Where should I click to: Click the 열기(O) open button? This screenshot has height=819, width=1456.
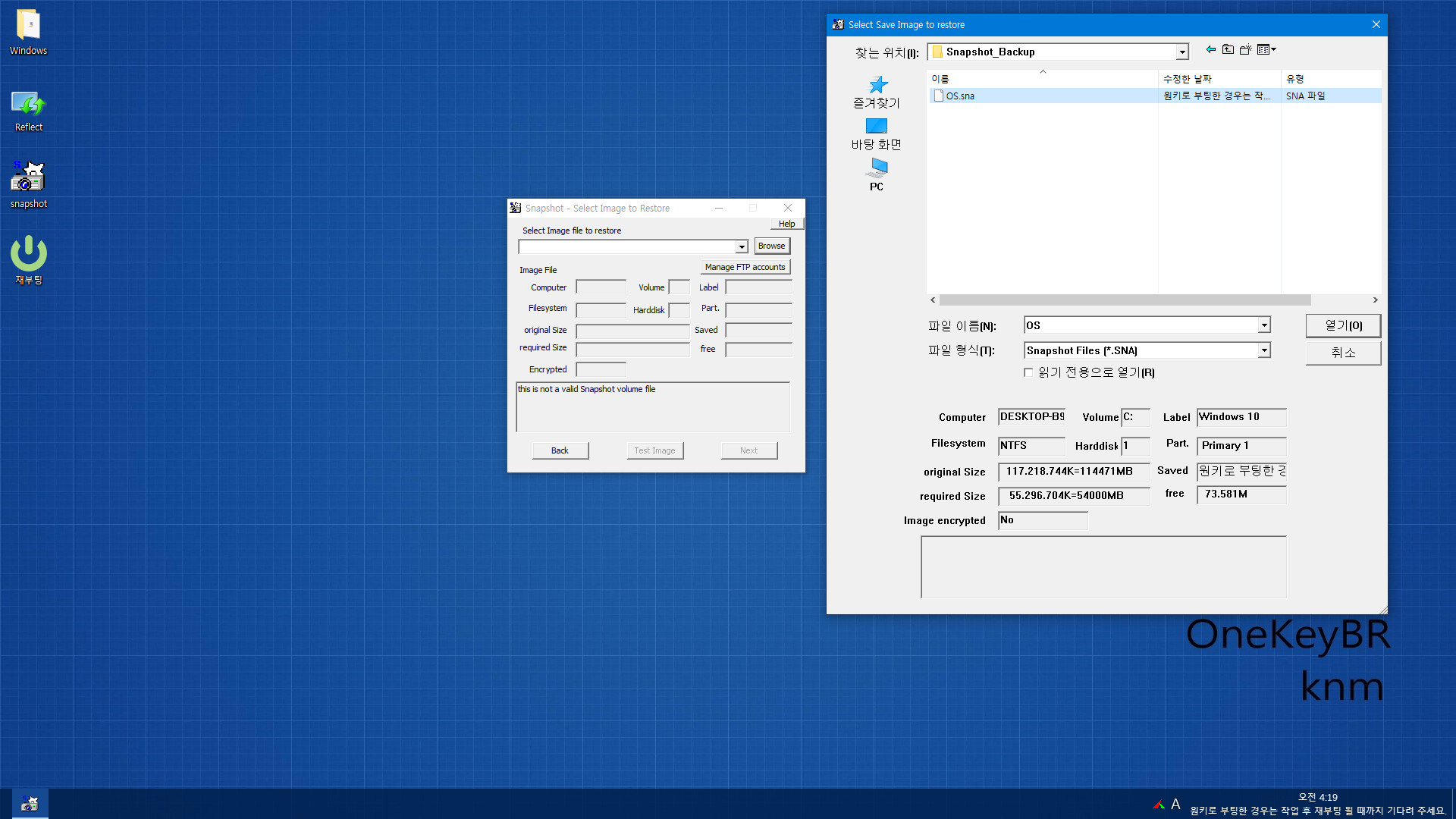(x=1344, y=326)
